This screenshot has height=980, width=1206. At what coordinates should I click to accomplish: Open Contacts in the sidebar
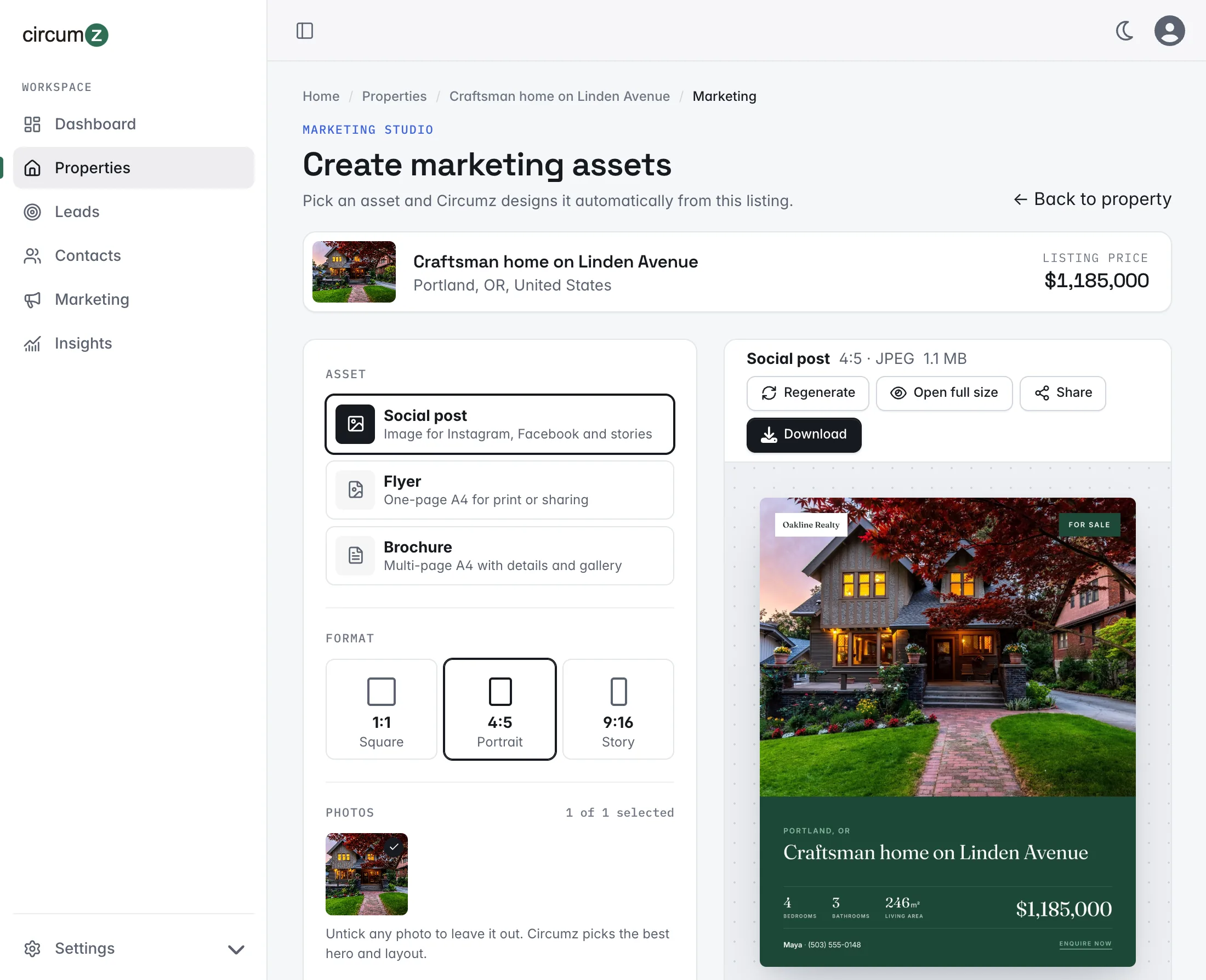[134, 256]
